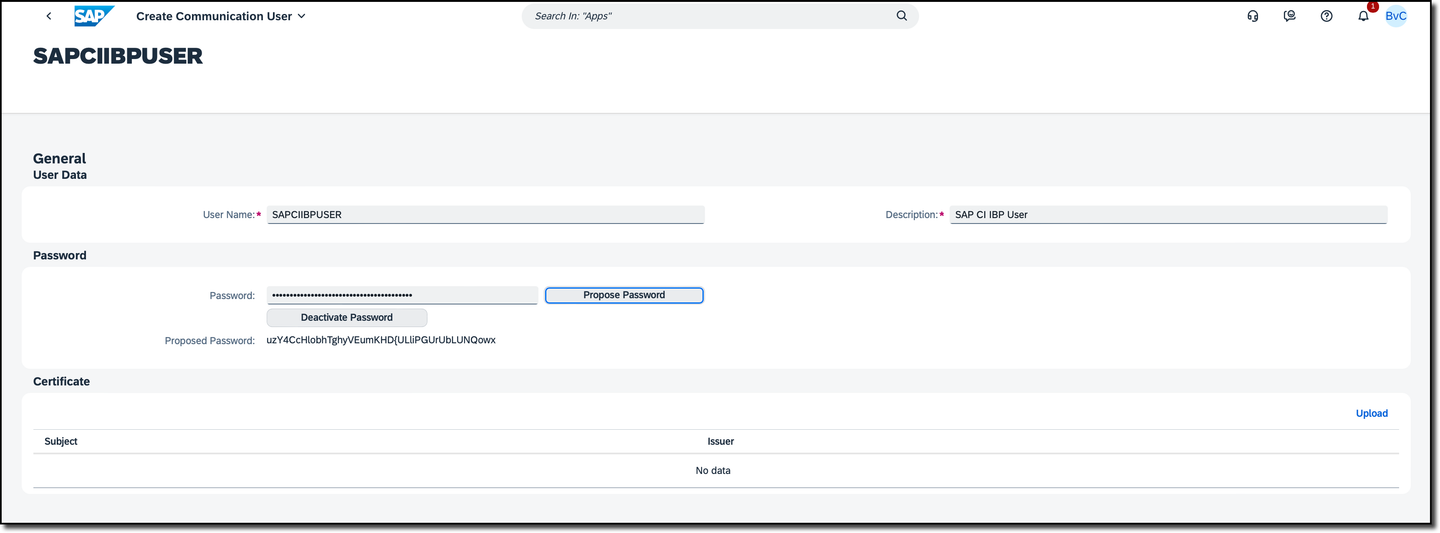
Task: Click the Password section heading
Action: pyautogui.click(x=60, y=255)
